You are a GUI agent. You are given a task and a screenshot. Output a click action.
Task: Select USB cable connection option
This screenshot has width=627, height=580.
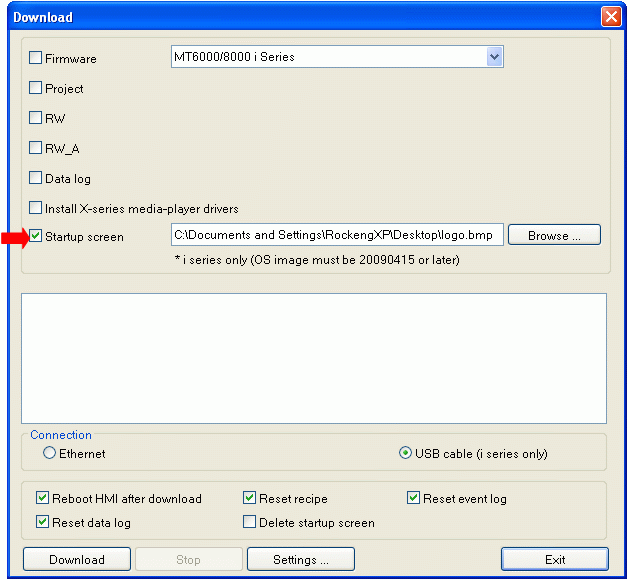pos(405,453)
